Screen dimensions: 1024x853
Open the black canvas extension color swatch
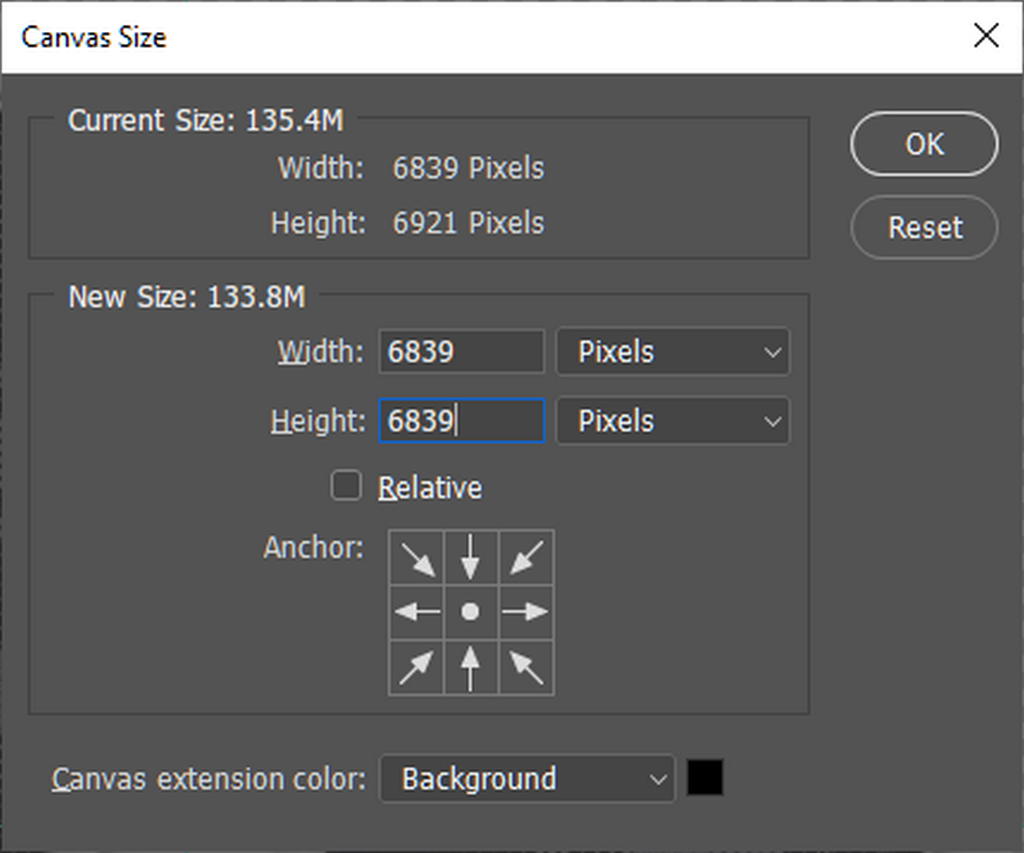point(705,778)
